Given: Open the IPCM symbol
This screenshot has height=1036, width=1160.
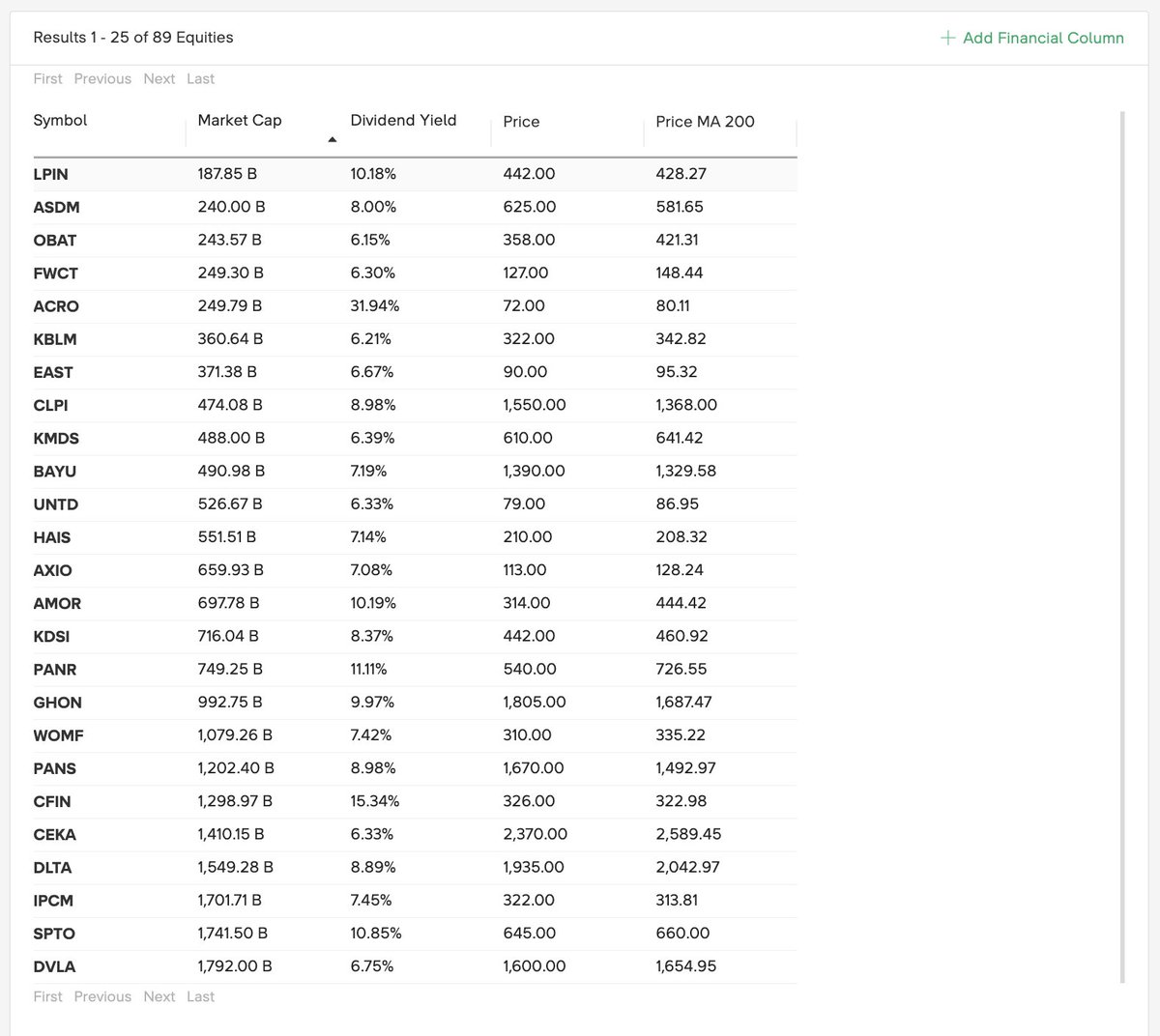Looking at the screenshot, I should coord(53,901).
